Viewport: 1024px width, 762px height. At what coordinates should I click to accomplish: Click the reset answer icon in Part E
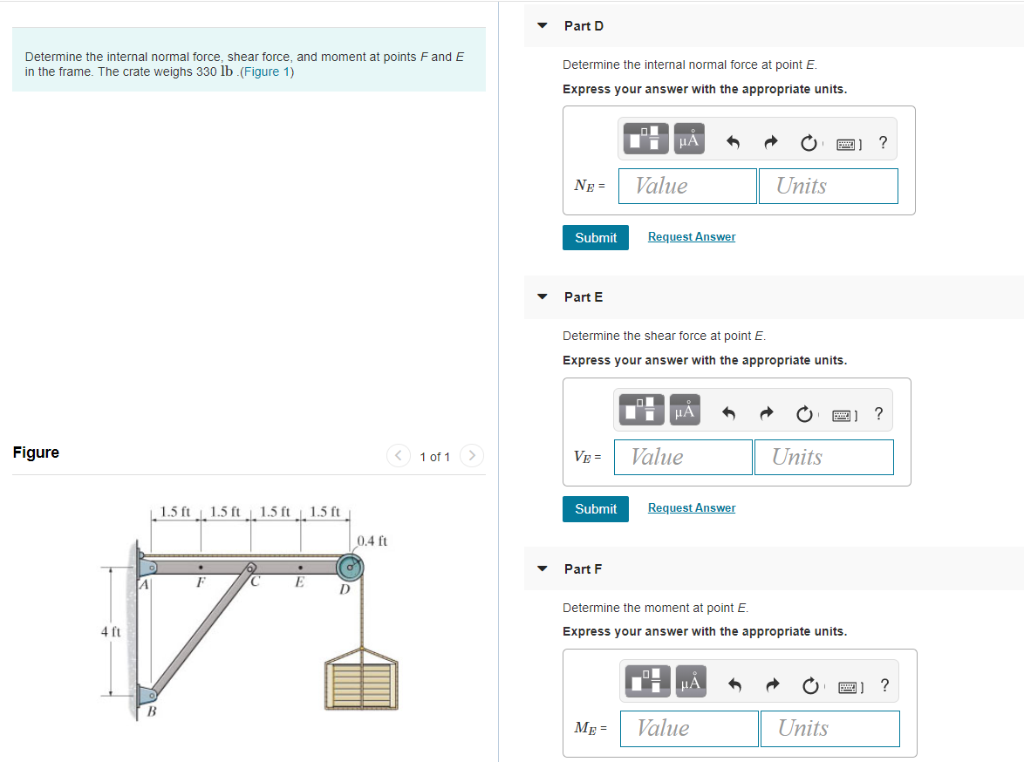click(804, 413)
